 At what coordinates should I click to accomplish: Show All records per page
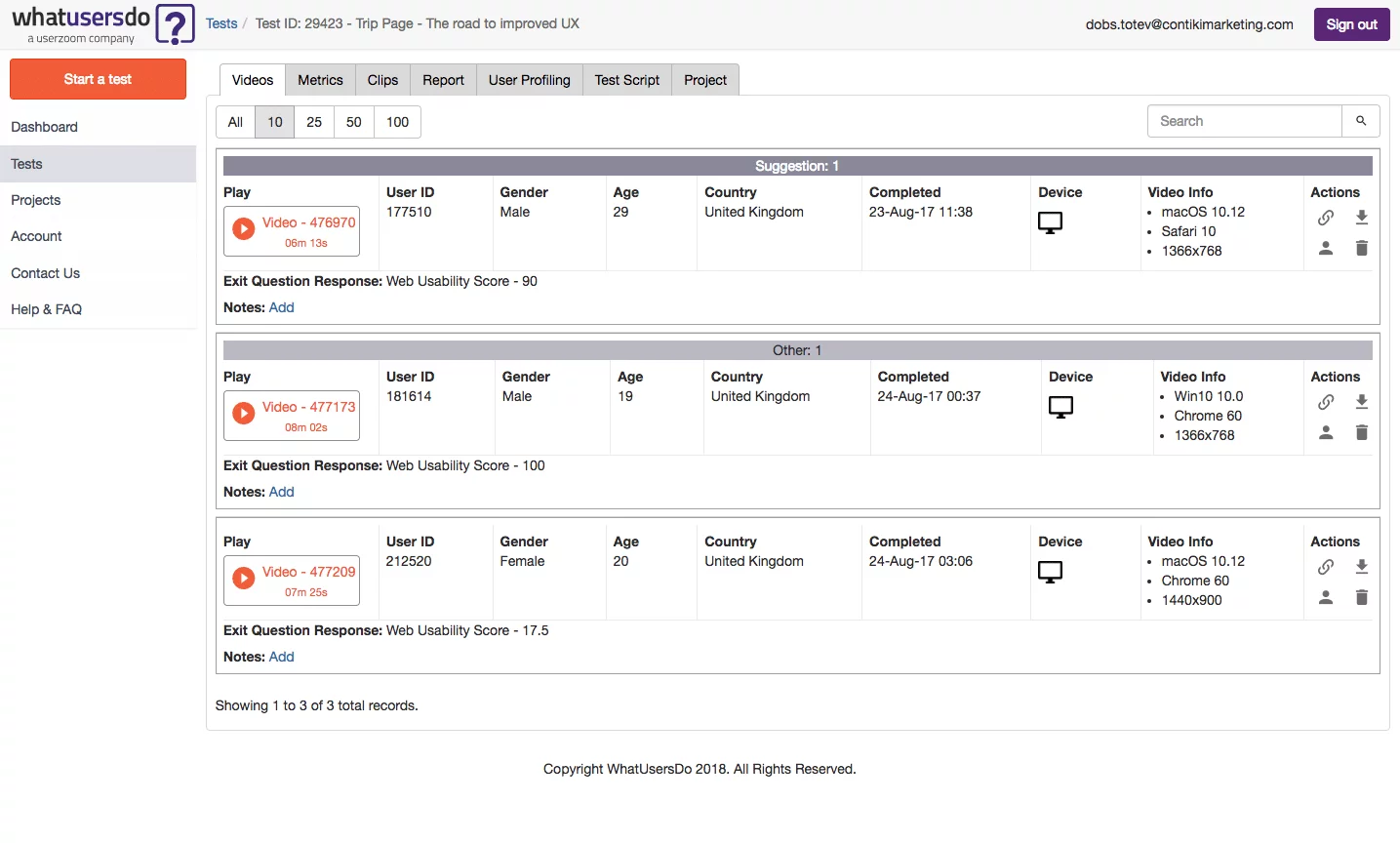[x=235, y=122]
